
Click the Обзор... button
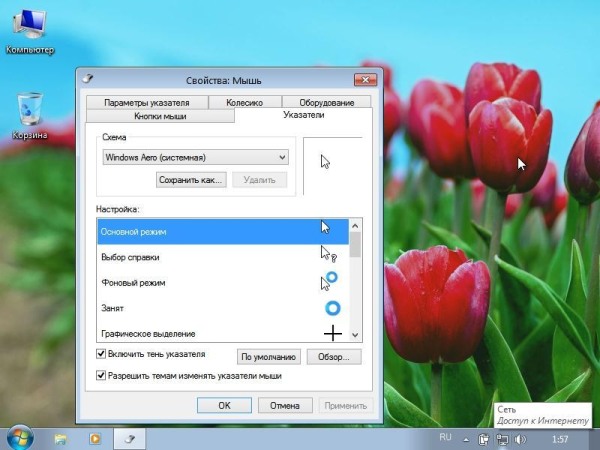(334, 357)
